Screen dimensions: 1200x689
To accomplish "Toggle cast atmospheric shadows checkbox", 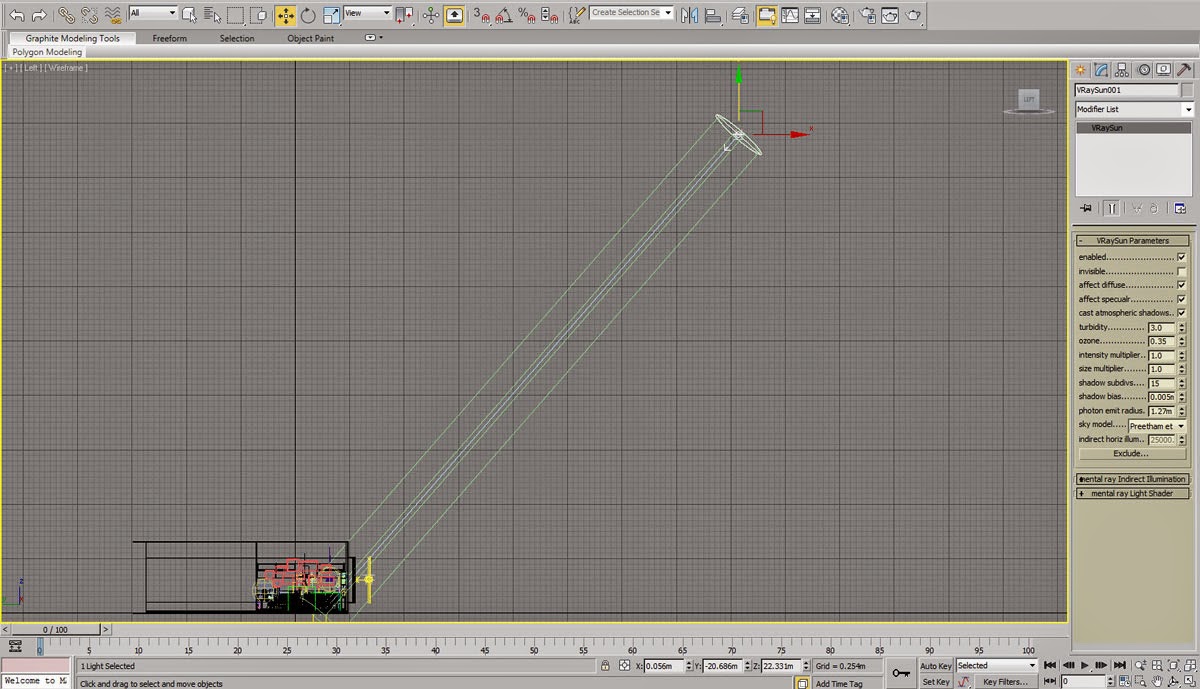I will click(1181, 313).
